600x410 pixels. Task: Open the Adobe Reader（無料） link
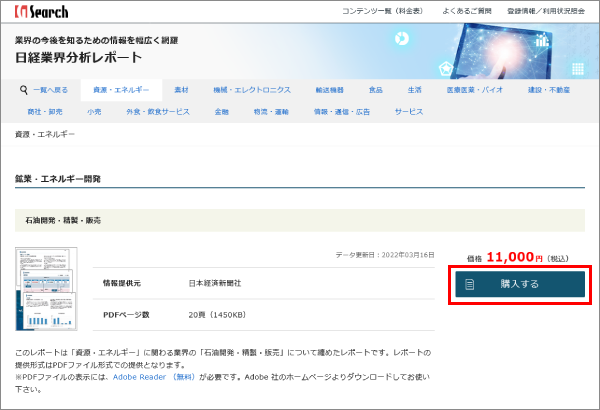tap(154, 377)
